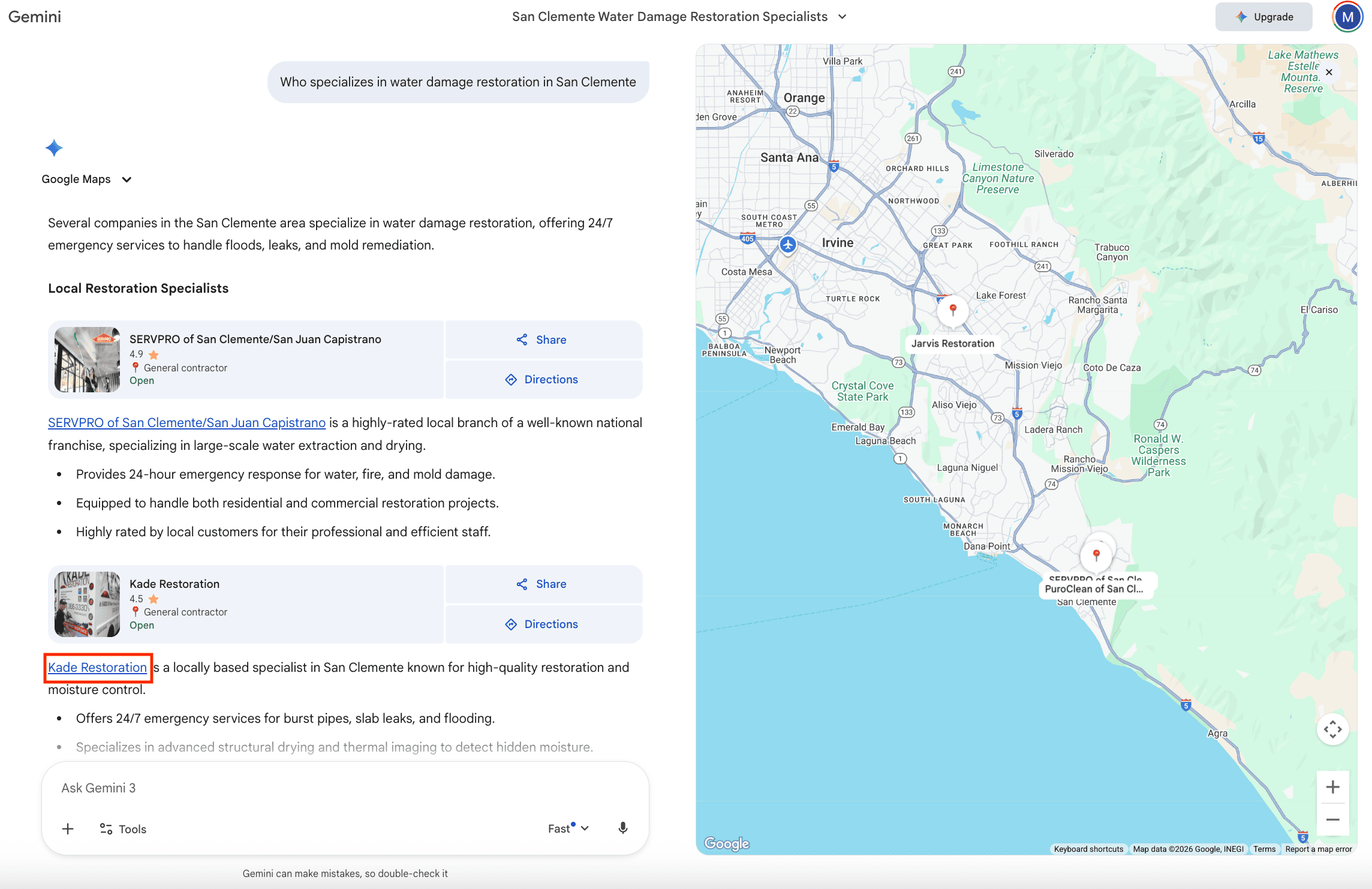
Task: Click the plus attach icon in prompt box
Action: [68, 828]
